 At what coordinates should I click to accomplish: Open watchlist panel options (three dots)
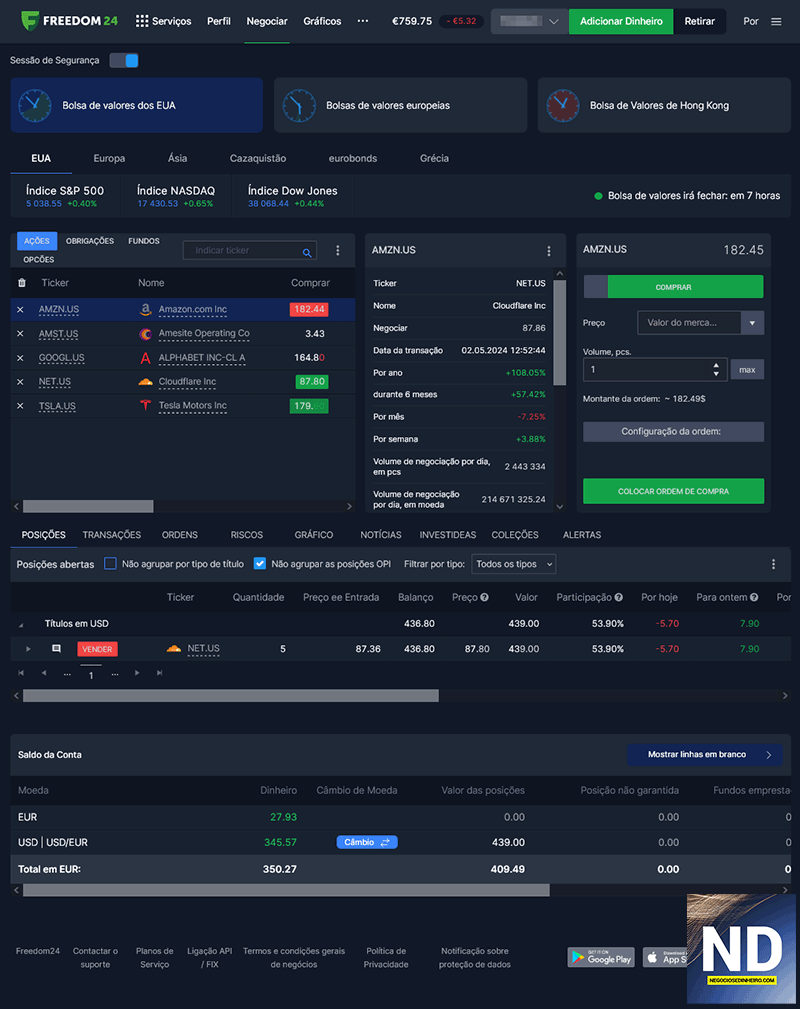[x=338, y=250]
